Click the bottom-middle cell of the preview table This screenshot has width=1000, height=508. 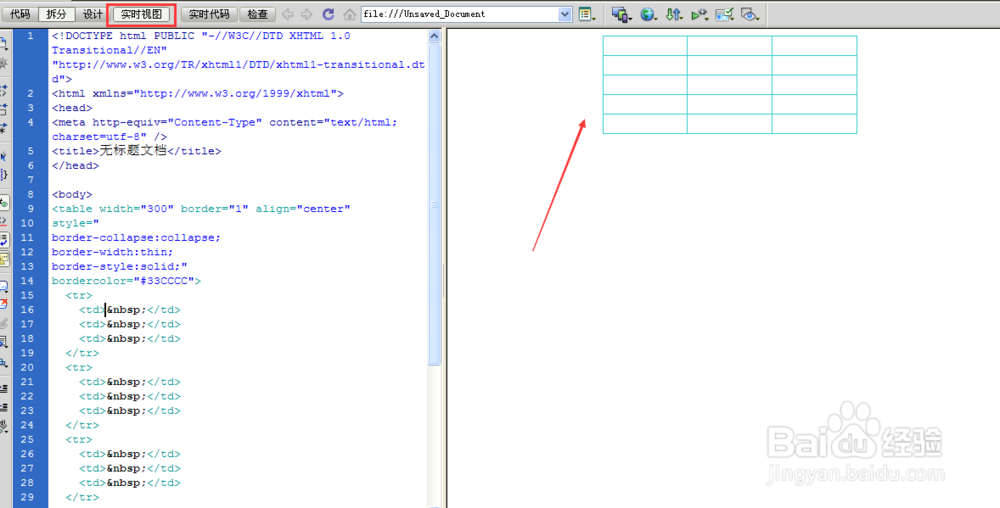tap(730, 124)
